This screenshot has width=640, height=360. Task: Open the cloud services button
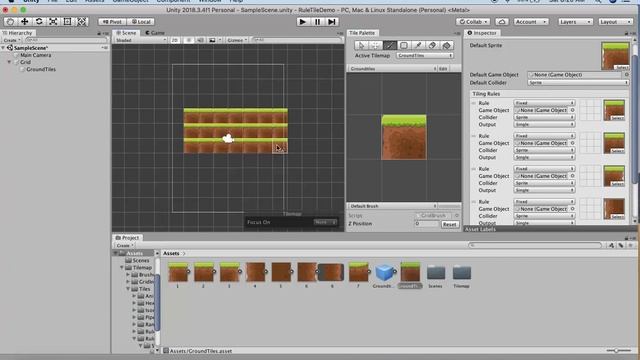click(502, 22)
